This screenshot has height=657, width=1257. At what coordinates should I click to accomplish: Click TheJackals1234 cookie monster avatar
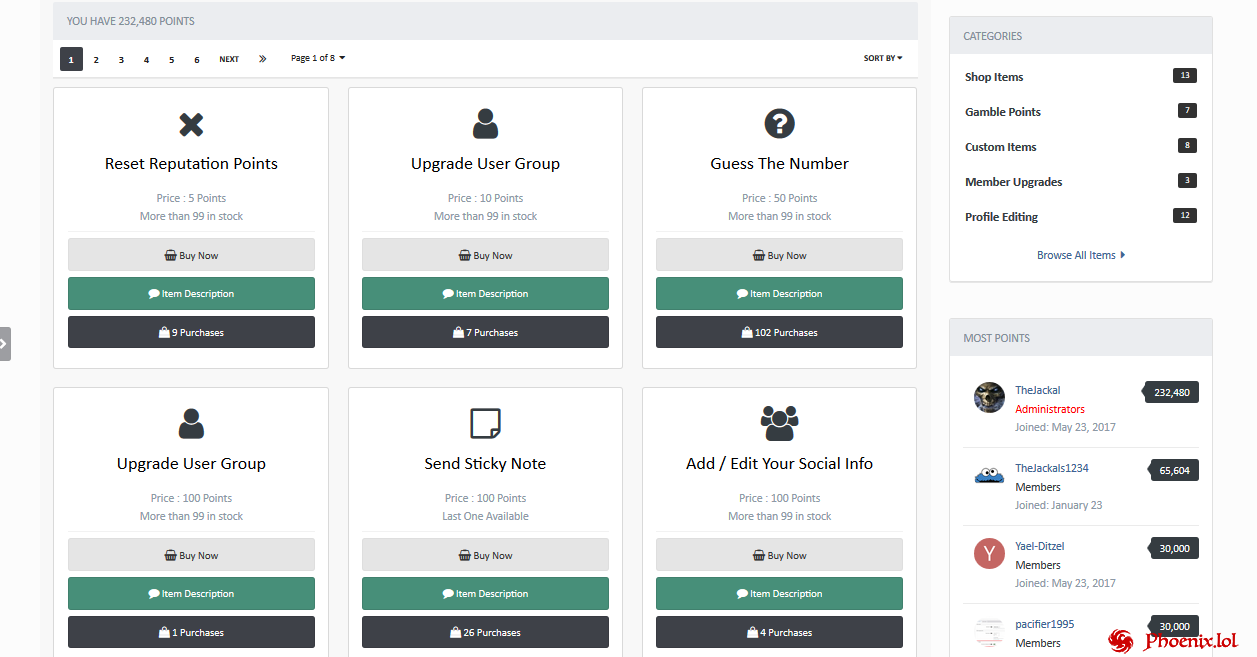click(989, 475)
